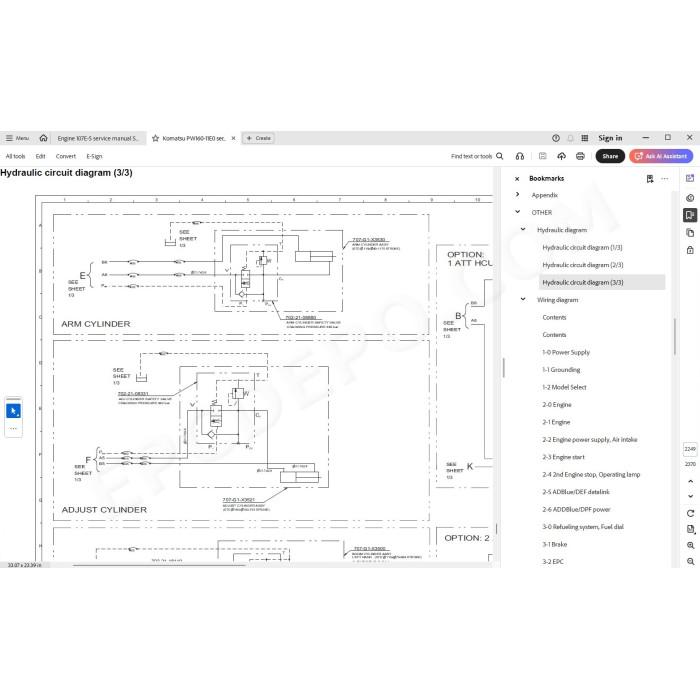Click the rotate page icon
This screenshot has height=700, width=700.
coord(690,513)
